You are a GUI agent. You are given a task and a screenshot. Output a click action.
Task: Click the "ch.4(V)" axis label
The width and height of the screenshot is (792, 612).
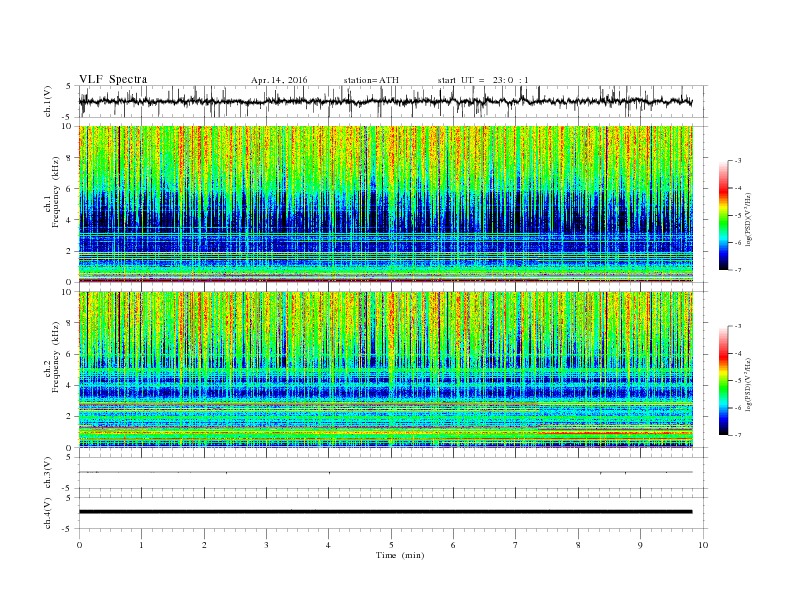[47, 513]
